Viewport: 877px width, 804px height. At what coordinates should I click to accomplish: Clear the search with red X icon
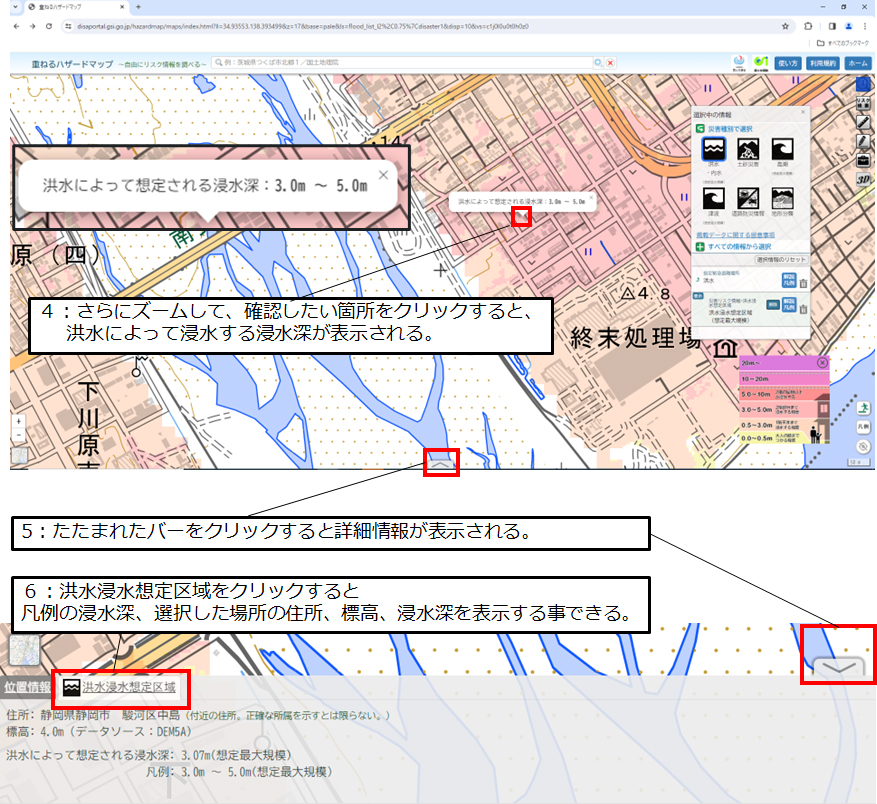(610, 63)
